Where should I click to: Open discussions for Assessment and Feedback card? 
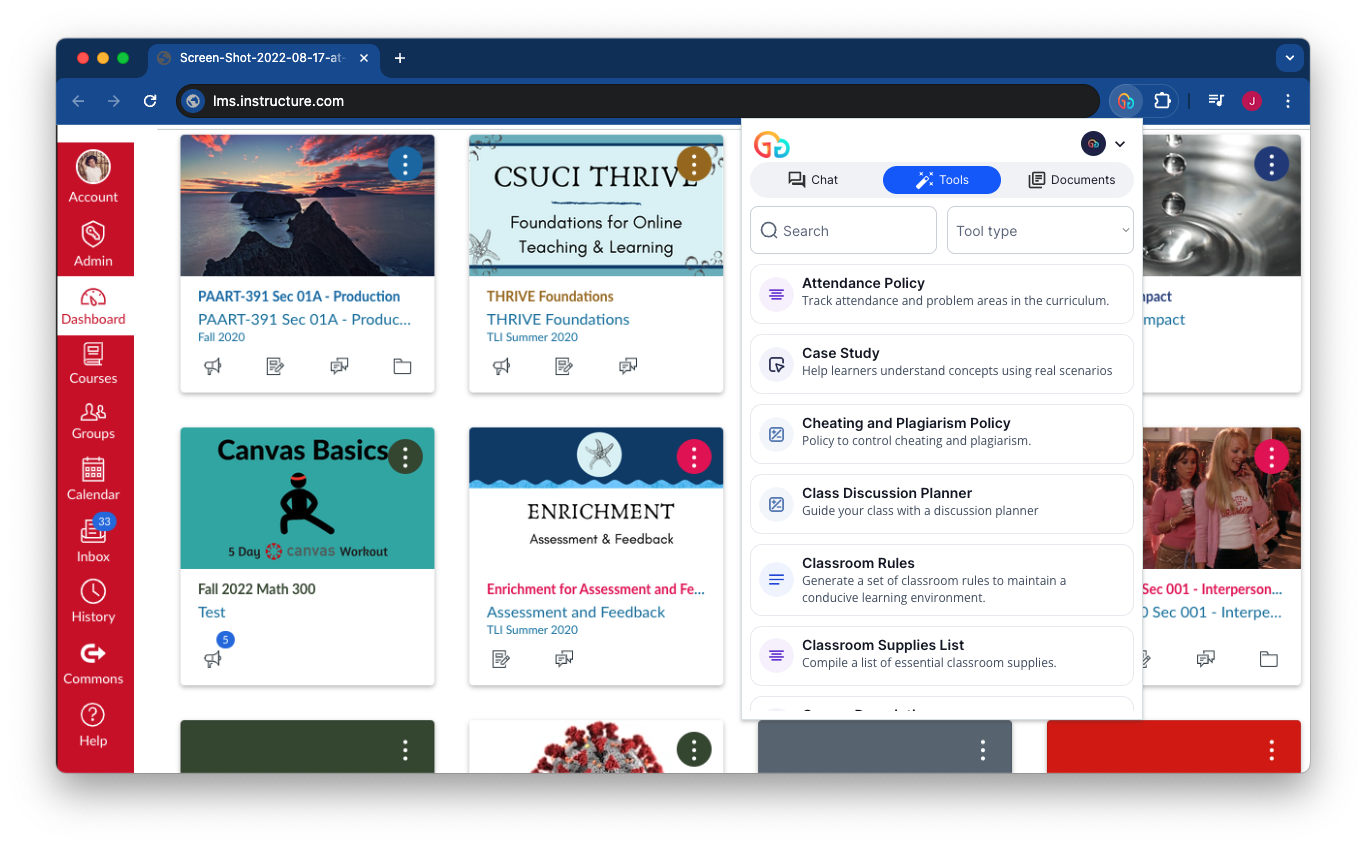click(564, 659)
